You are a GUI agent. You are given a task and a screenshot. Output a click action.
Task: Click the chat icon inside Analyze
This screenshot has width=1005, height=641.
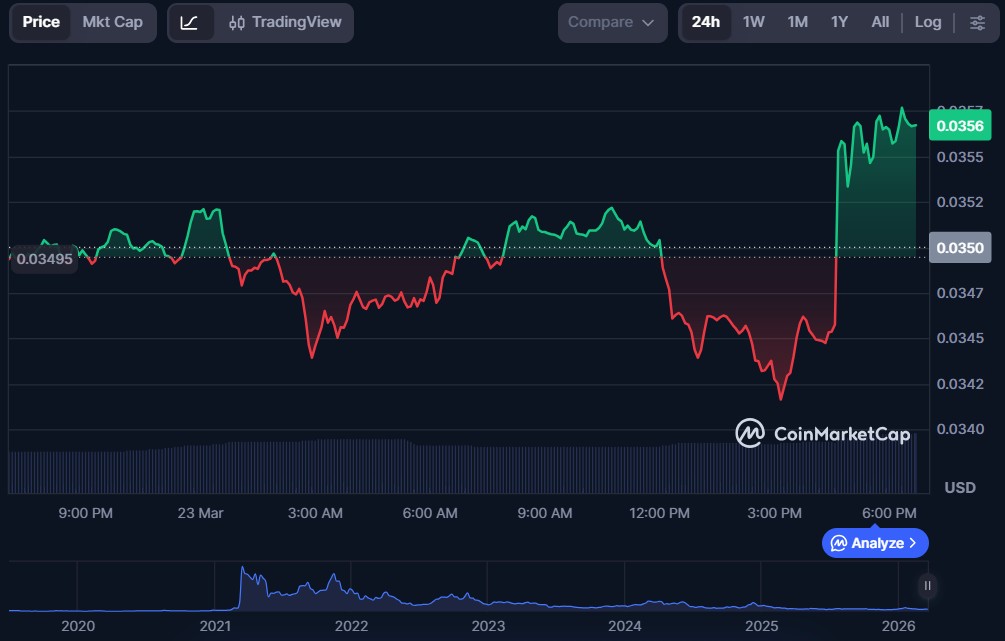(x=838, y=543)
